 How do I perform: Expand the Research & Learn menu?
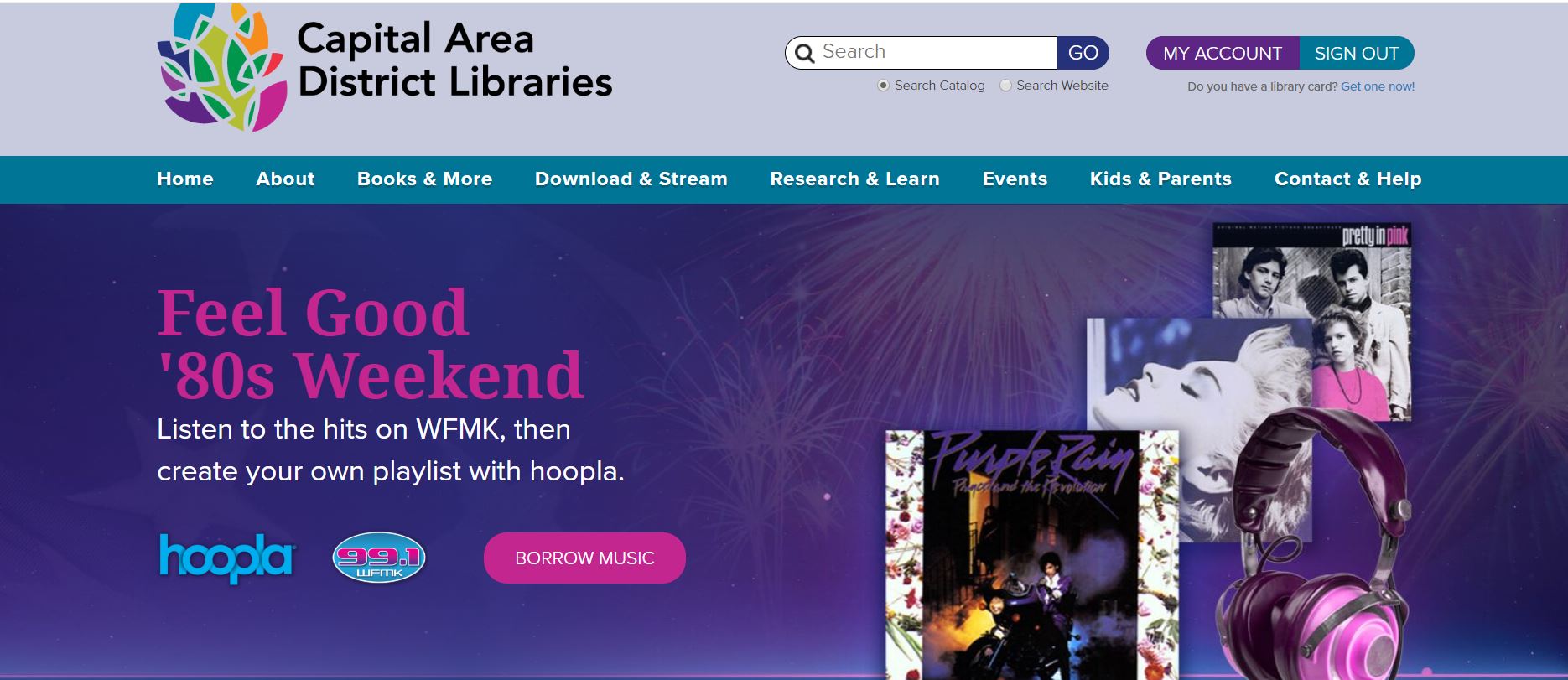[x=854, y=179]
